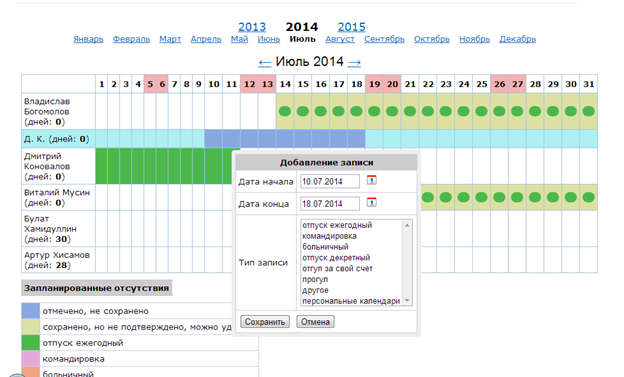624x377 pixels.
Task: Click green dot on day 14, Владислав Богомолов
Action: (x=285, y=111)
